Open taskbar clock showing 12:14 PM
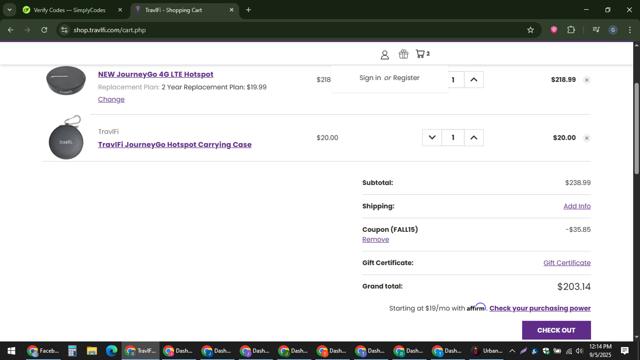The height and width of the screenshot is (360, 640). coord(600,351)
